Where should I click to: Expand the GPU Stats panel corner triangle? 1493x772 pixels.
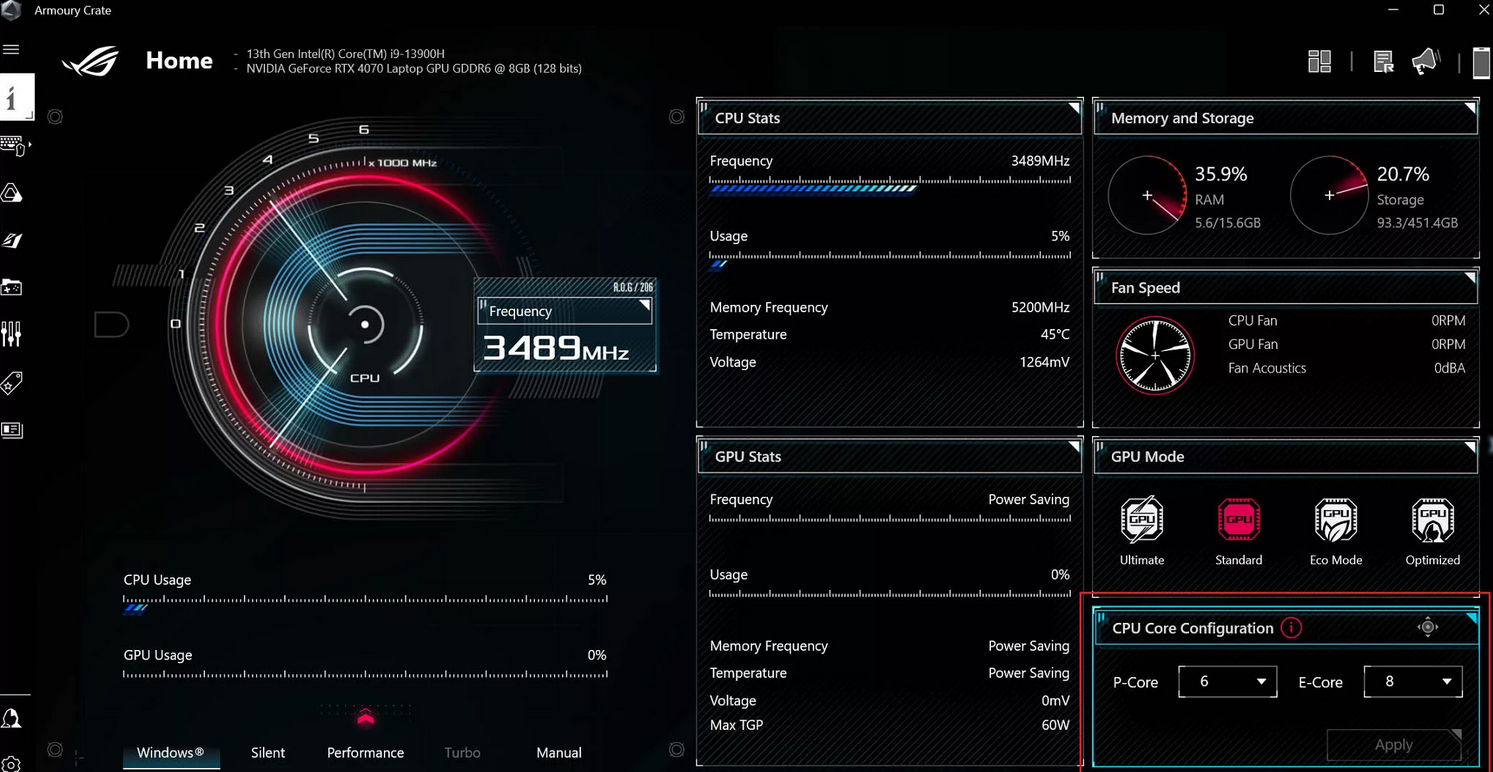coord(1074,446)
